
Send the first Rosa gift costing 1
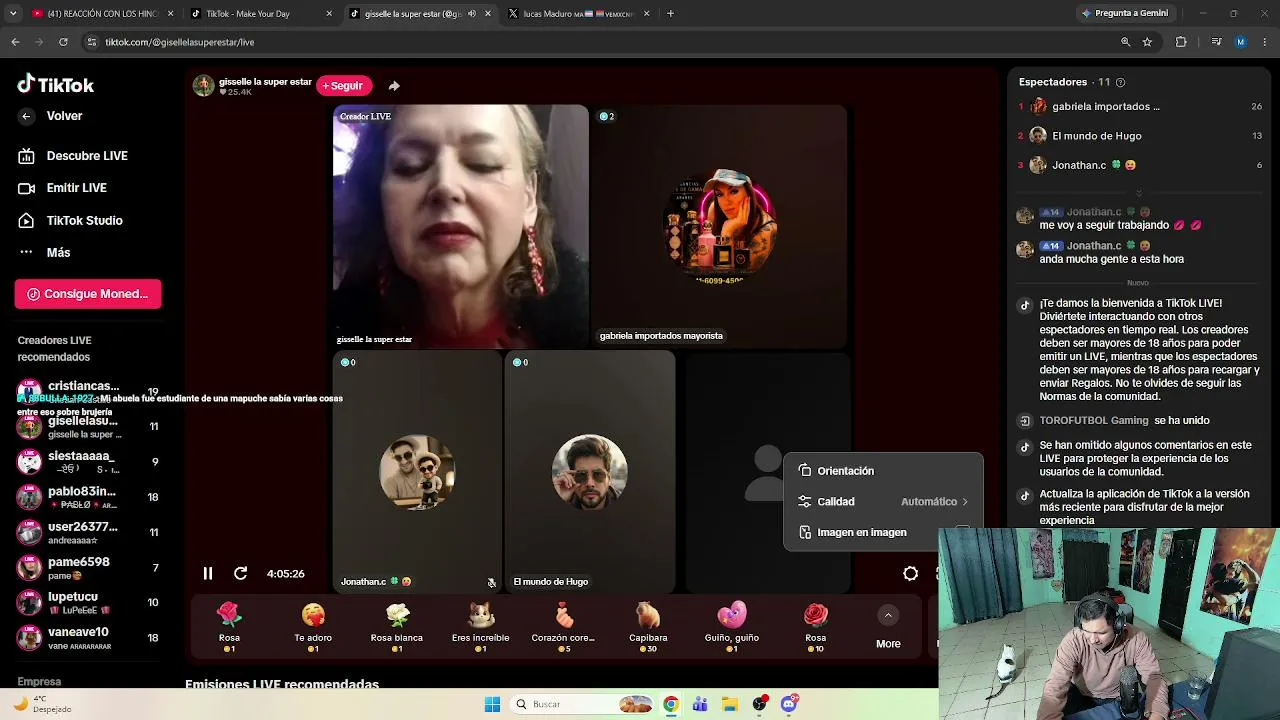click(229, 628)
